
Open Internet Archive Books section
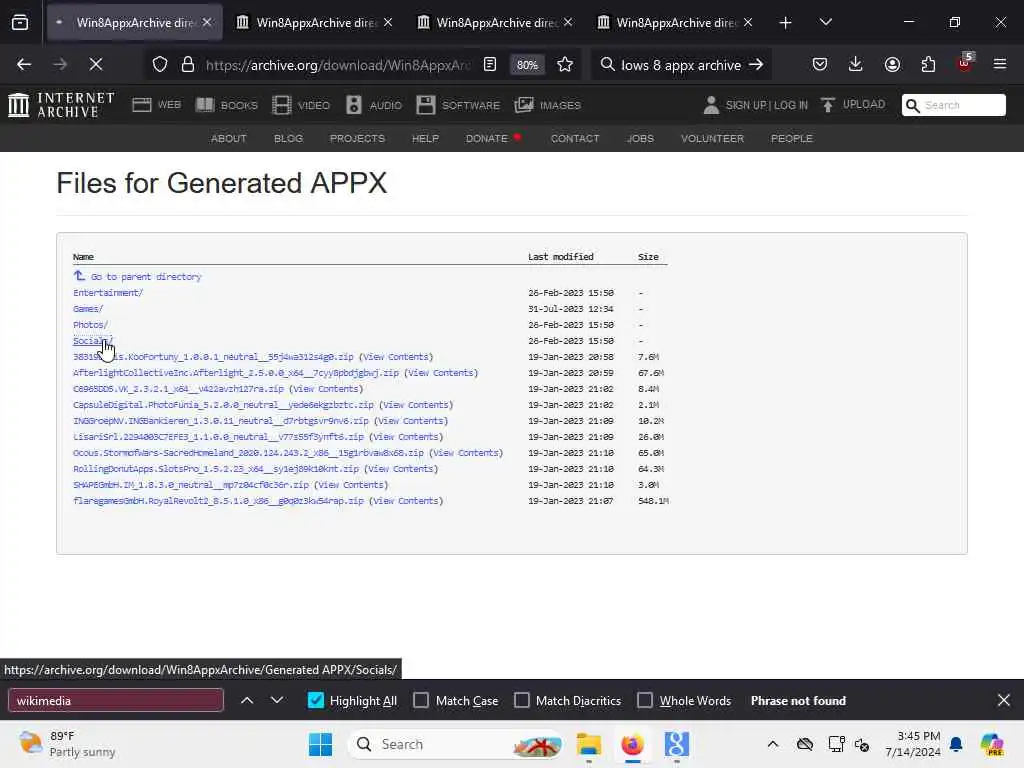(x=227, y=104)
